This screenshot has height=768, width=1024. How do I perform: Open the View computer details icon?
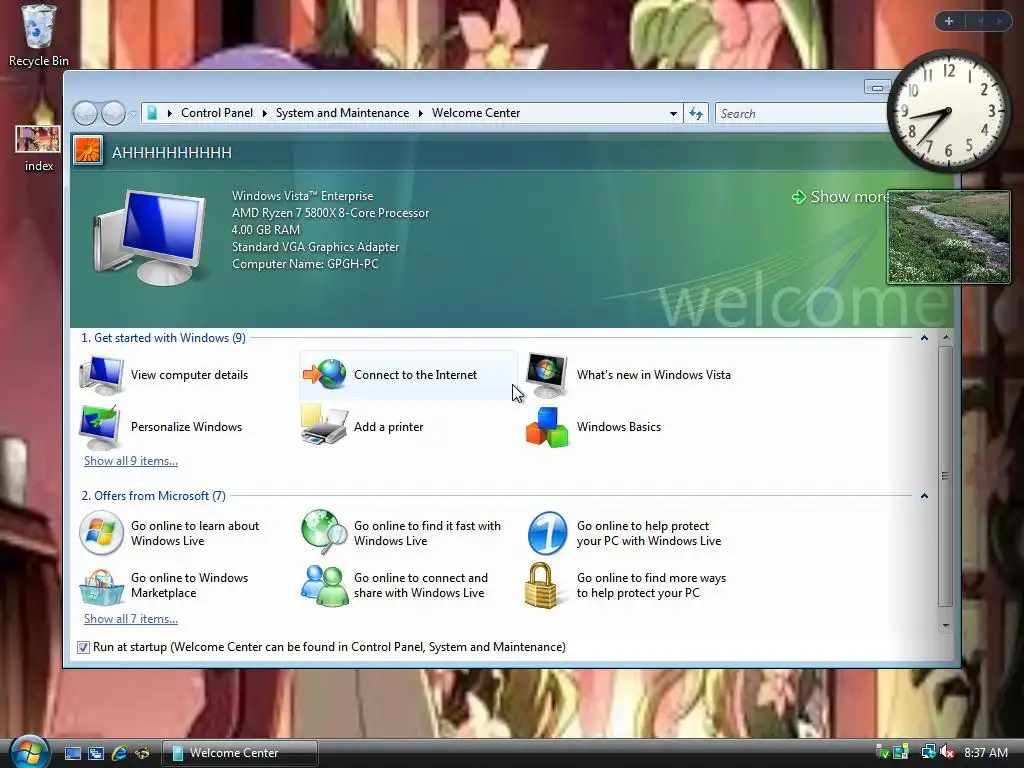(x=101, y=375)
